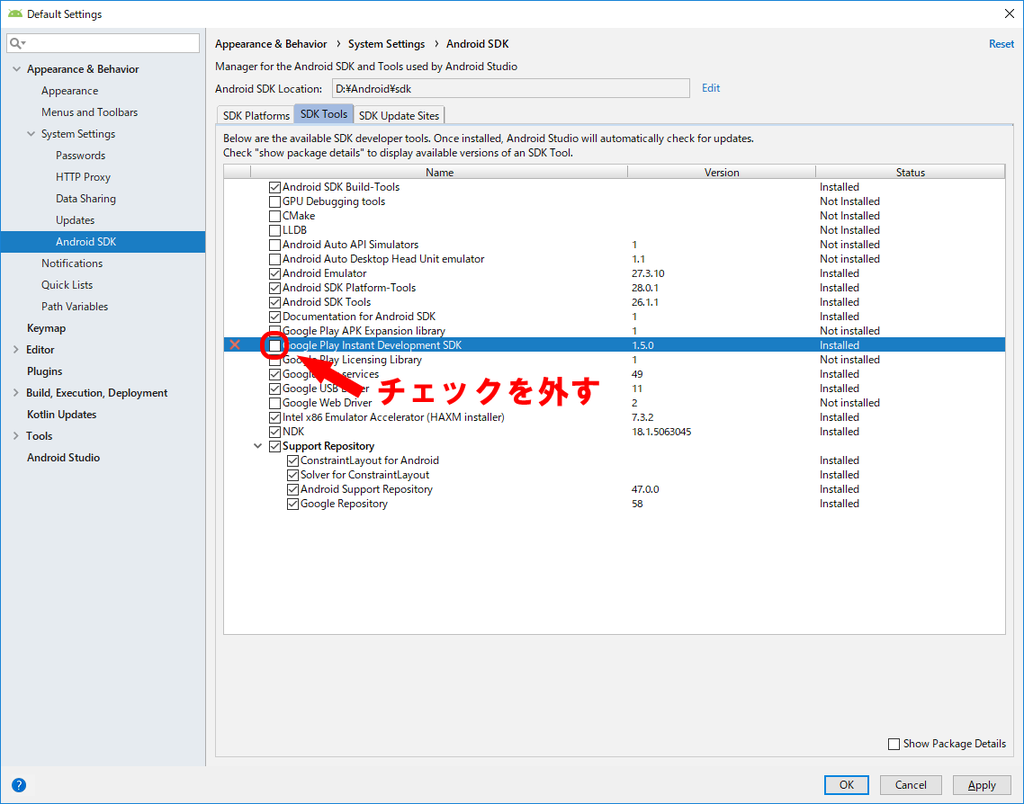
Task: Open HTTP Proxy settings
Action: pos(83,177)
